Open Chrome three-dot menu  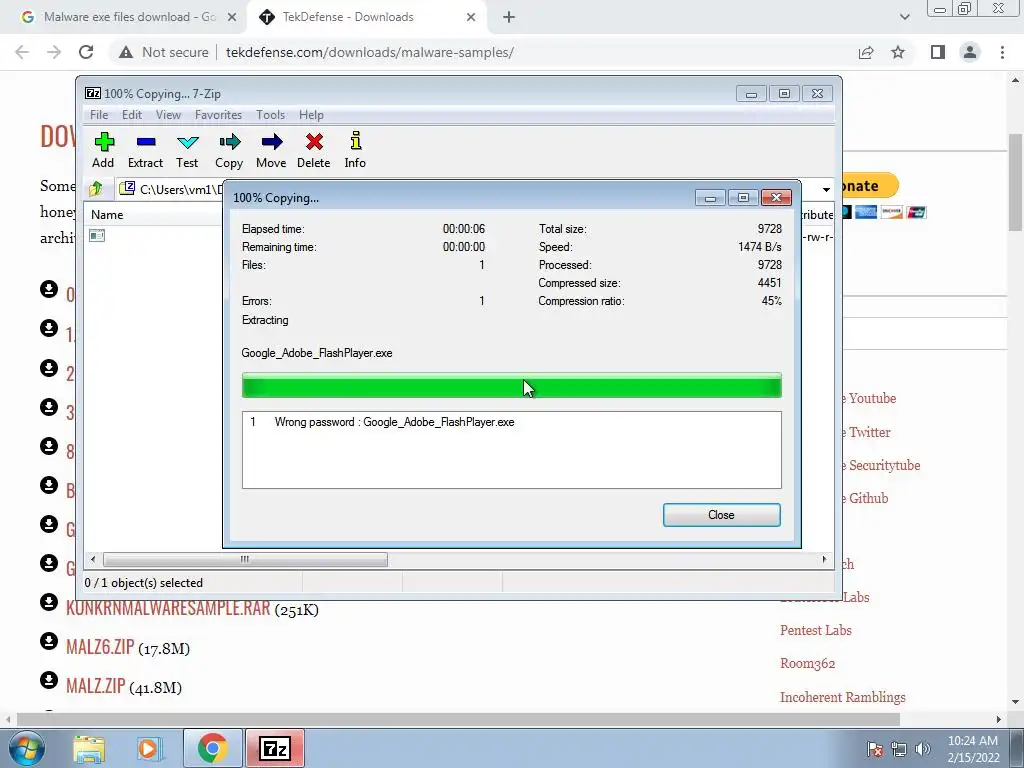pyautogui.click(x=1002, y=52)
